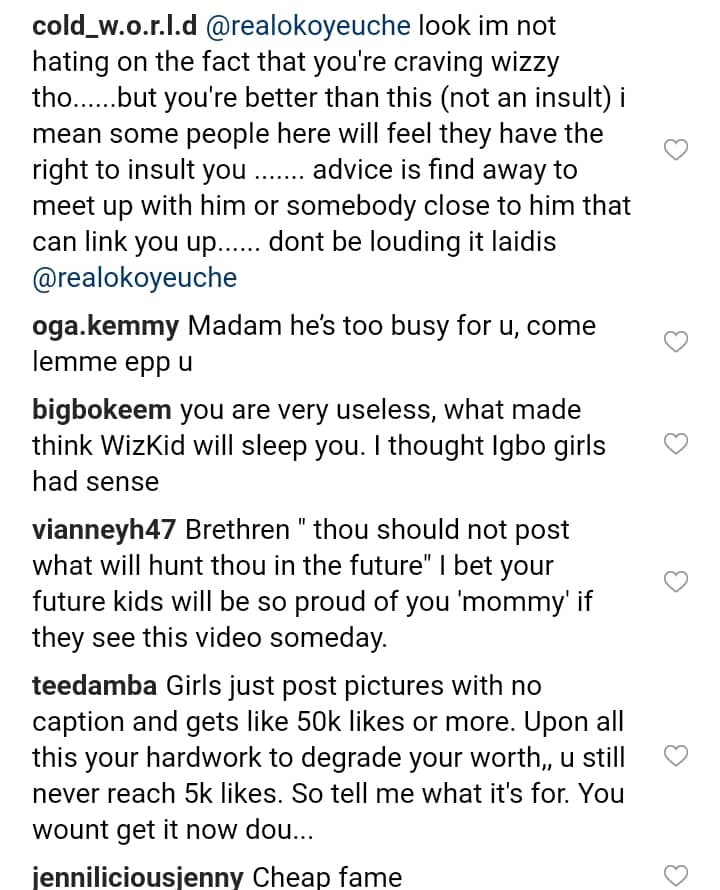This screenshot has width=720, height=890.
Task: Tap the "Madam he's too busy" comment text
Action: 390,326
